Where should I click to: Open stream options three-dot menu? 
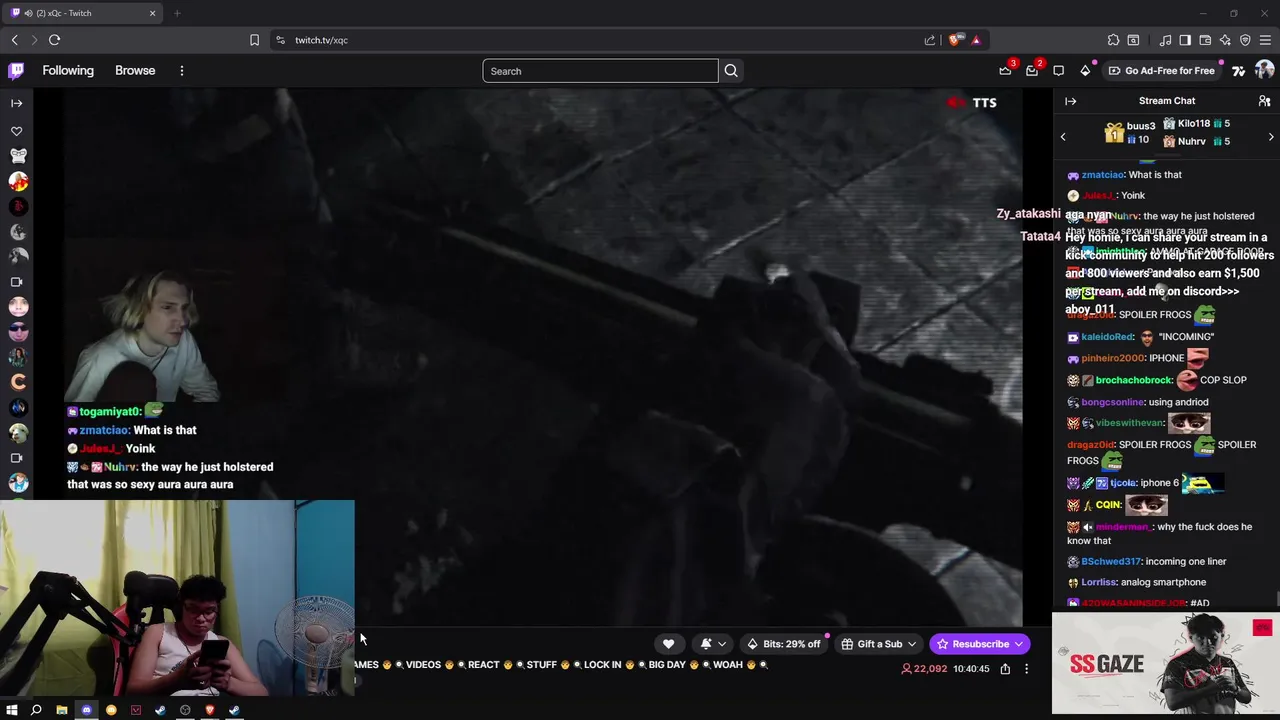pyautogui.click(x=1026, y=669)
